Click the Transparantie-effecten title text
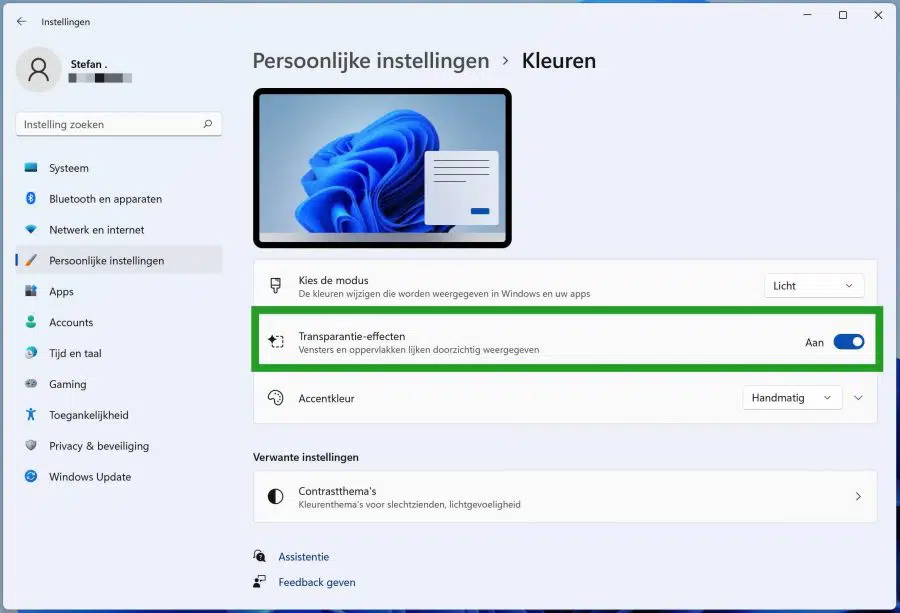This screenshot has width=900, height=613. [351, 336]
